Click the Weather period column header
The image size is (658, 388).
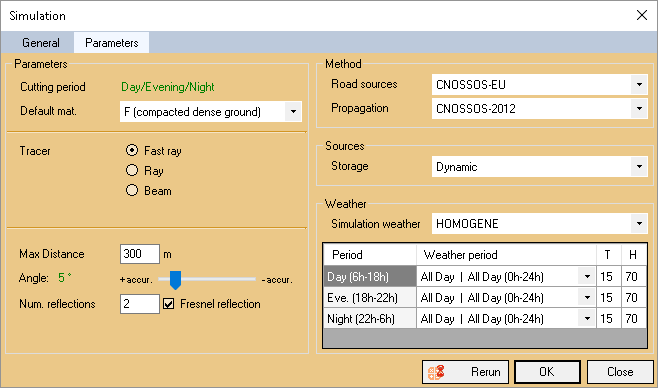[x=506, y=255]
